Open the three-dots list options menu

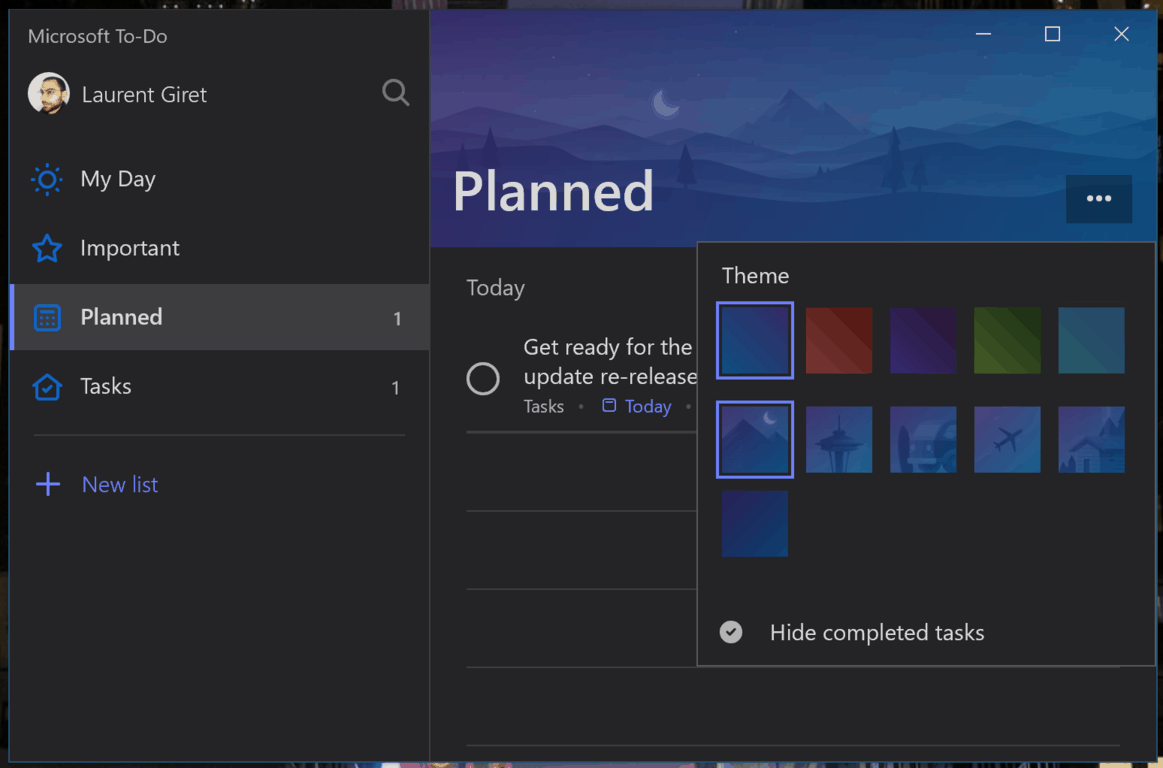(1098, 199)
